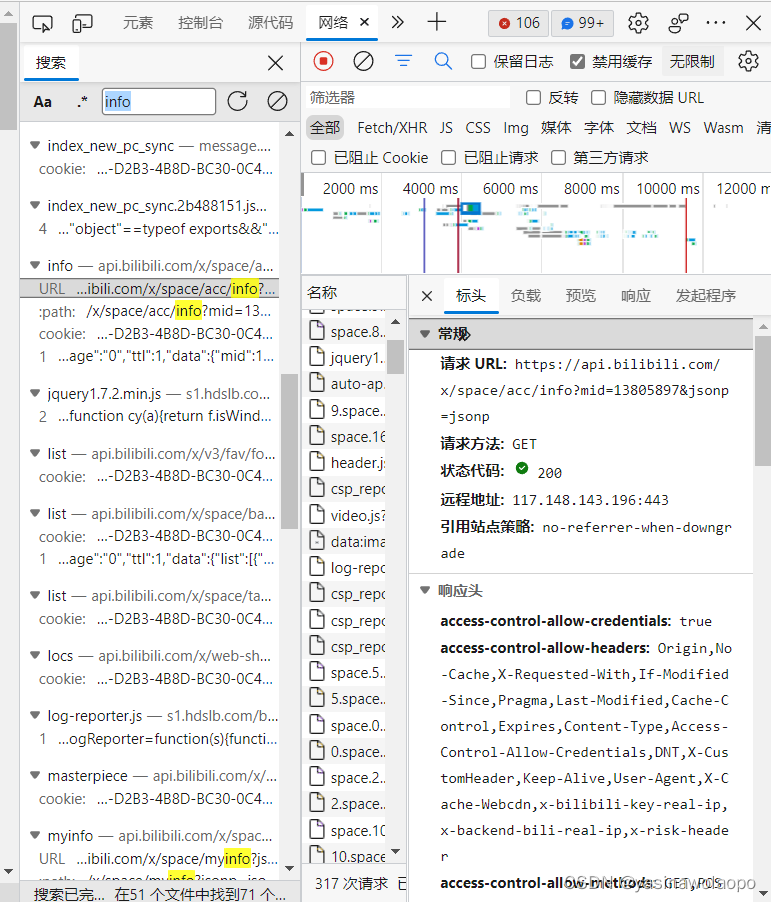Filter requests by JS type
The width and height of the screenshot is (771, 902).
[446, 128]
